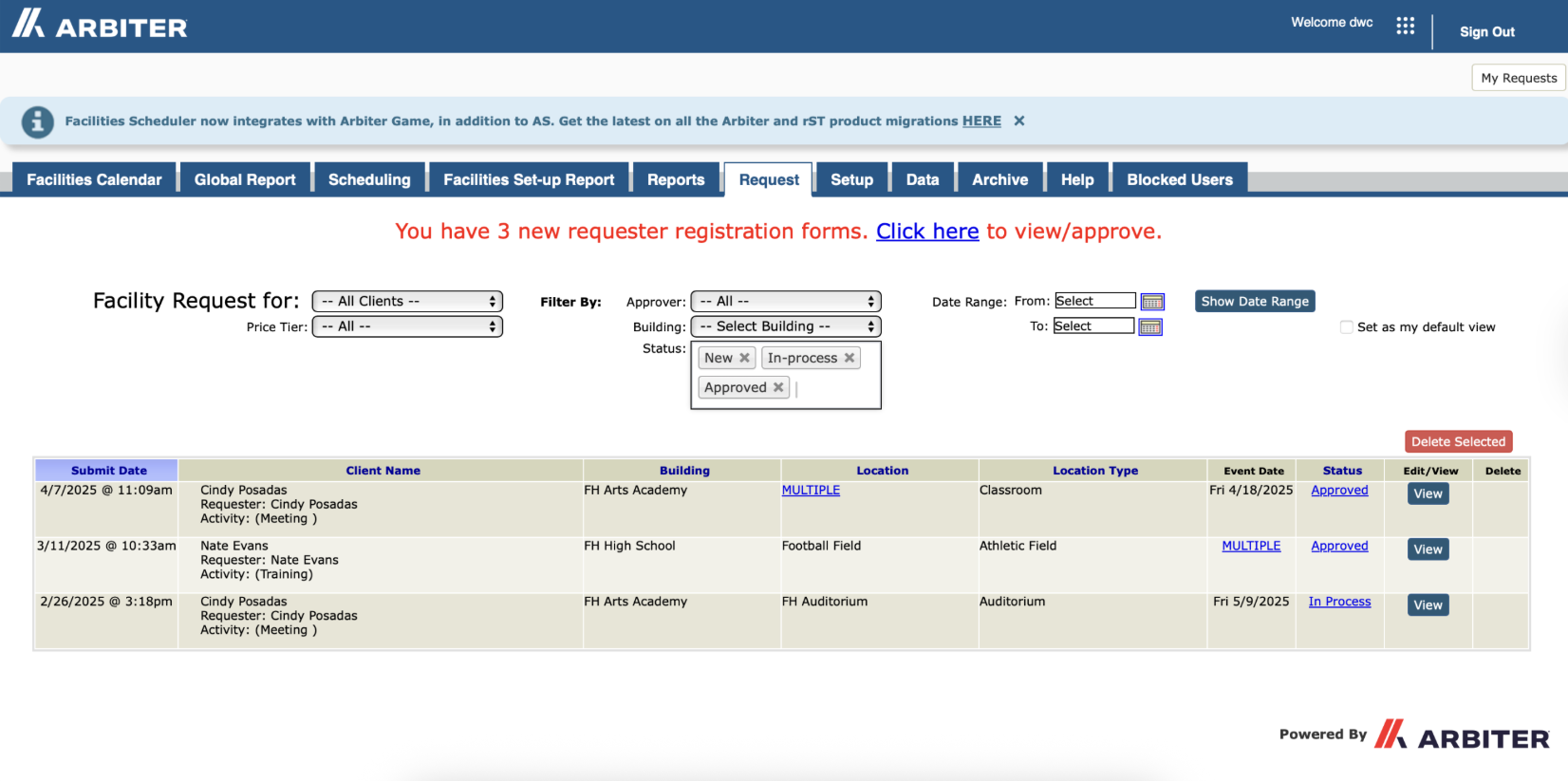This screenshot has width=1568, height=781.
Task: Open the To date calendar picker icon
Action: click(x=1150, y=327)
